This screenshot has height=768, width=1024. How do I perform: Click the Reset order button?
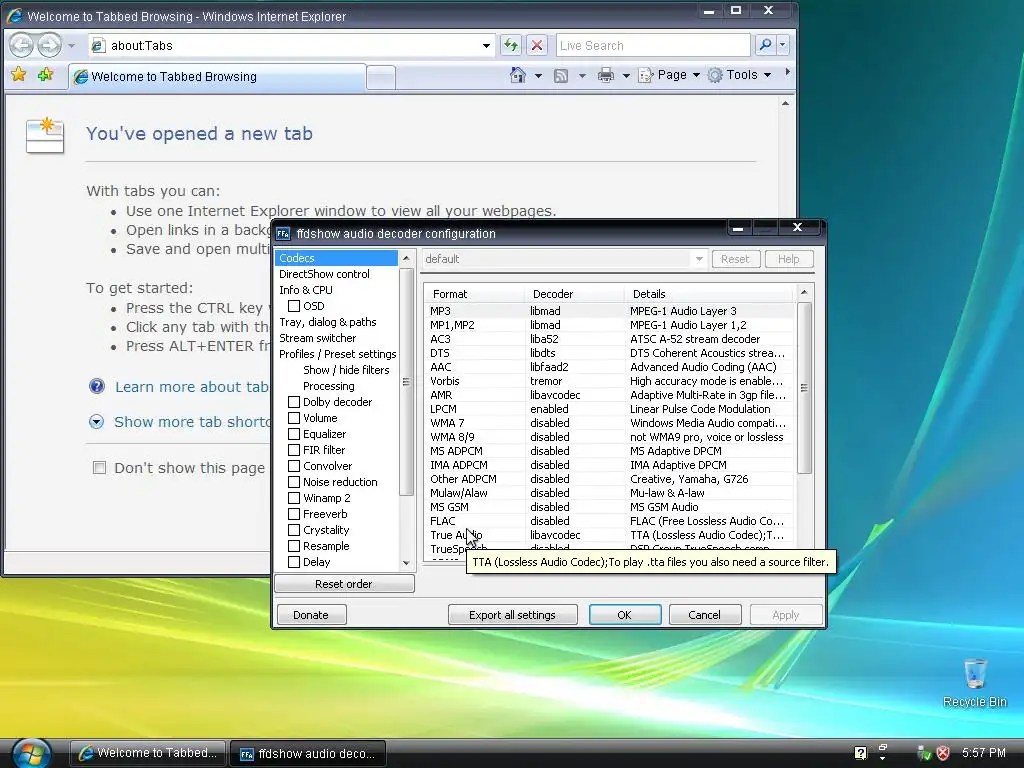click(344, 584)
